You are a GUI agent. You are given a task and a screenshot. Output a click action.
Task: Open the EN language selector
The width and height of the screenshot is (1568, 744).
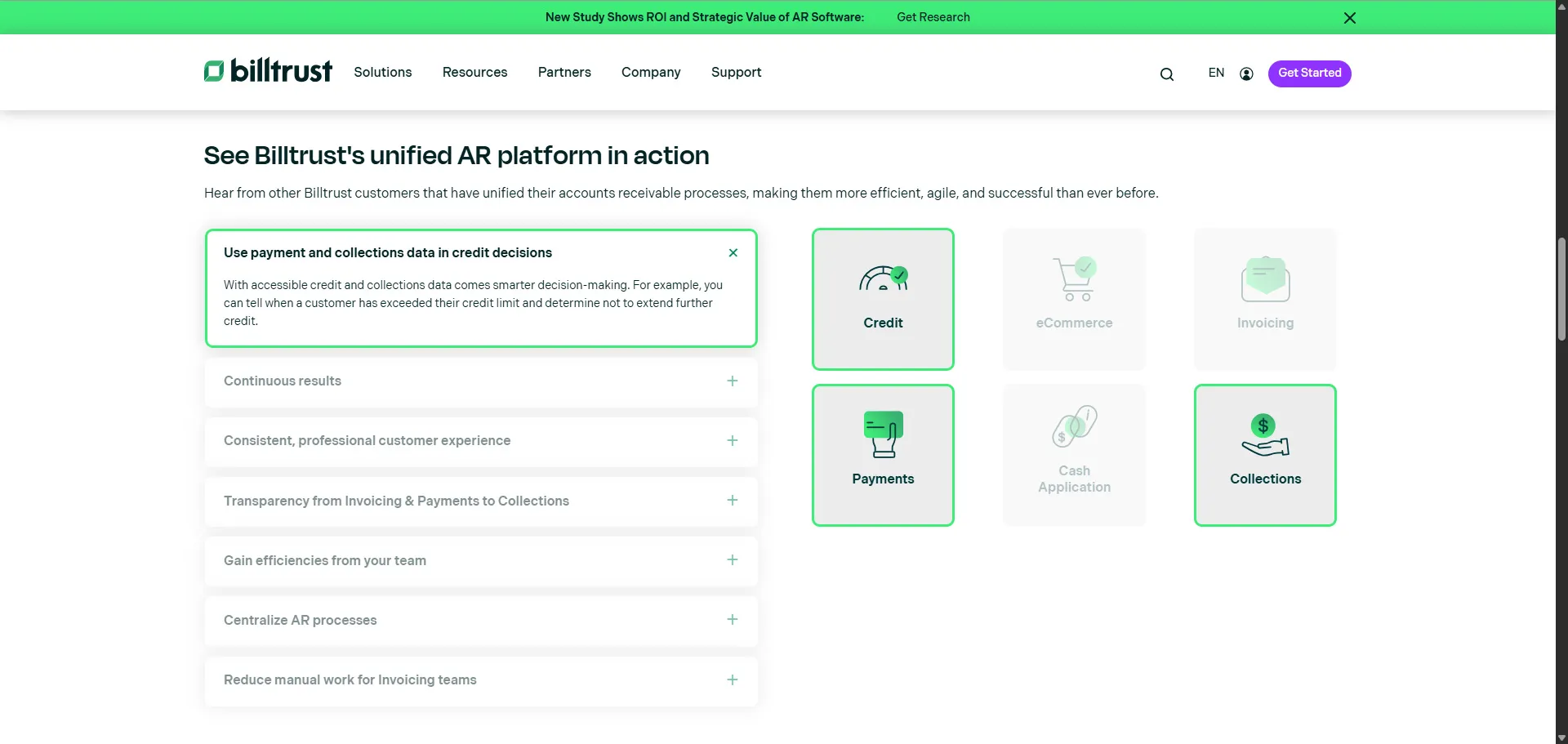[x=1216, y=73]
